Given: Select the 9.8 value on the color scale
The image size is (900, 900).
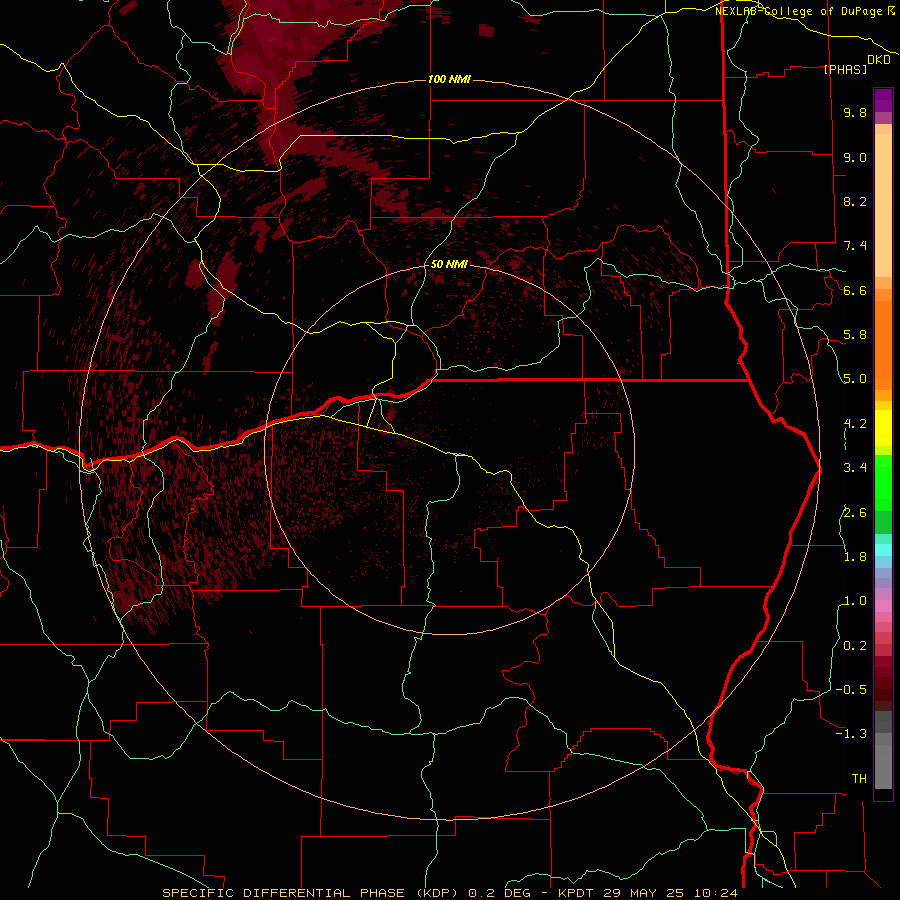Looking at the screenshot, I should (x=855, y=113).
